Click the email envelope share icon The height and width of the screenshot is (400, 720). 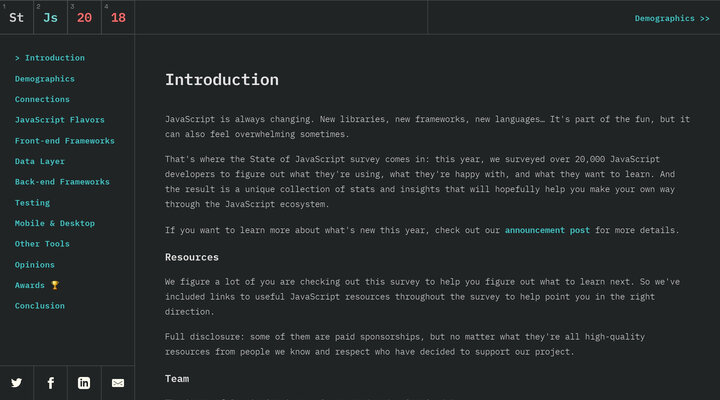coord(118,383)
